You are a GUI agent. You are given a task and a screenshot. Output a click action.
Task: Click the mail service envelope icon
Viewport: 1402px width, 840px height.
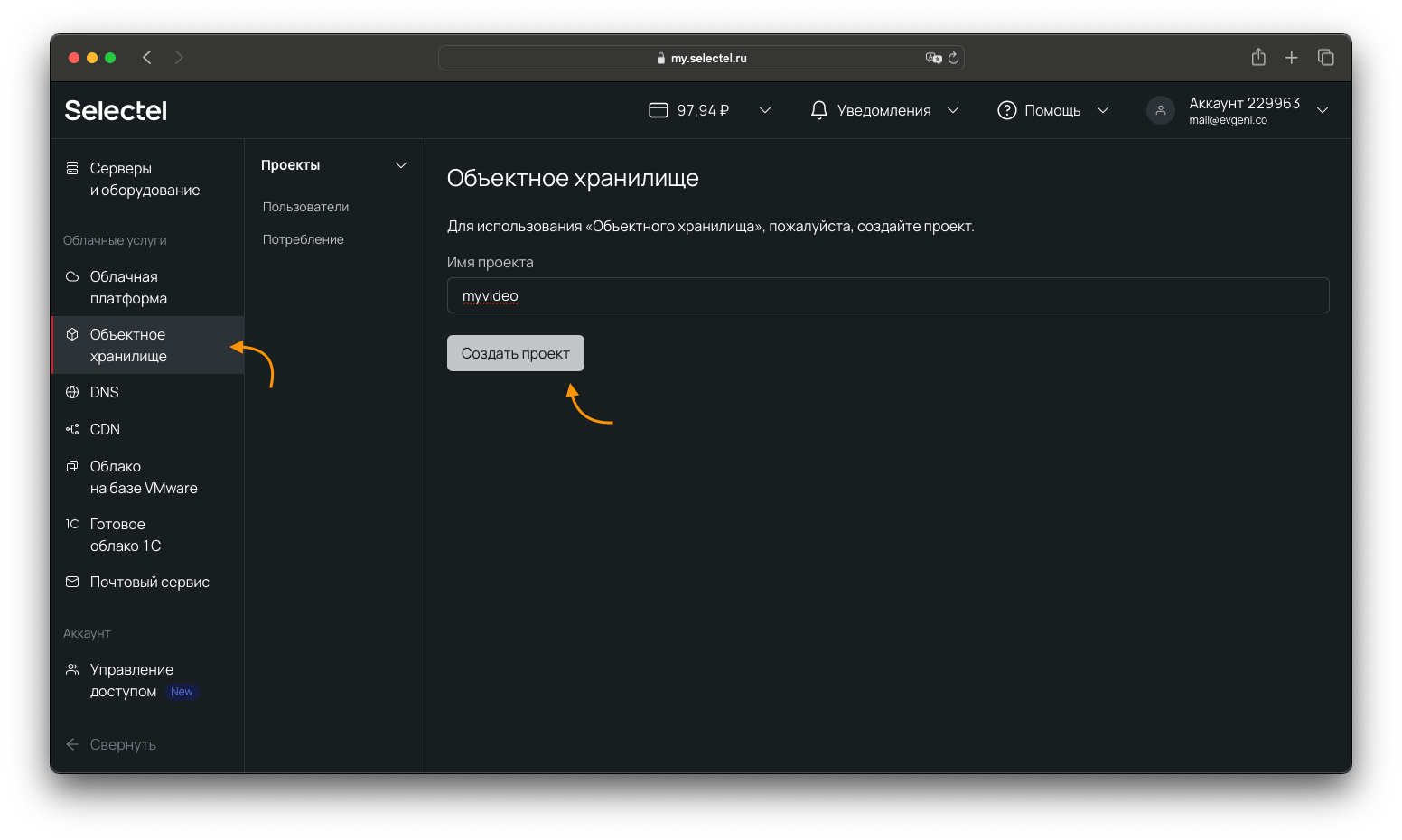72,582
